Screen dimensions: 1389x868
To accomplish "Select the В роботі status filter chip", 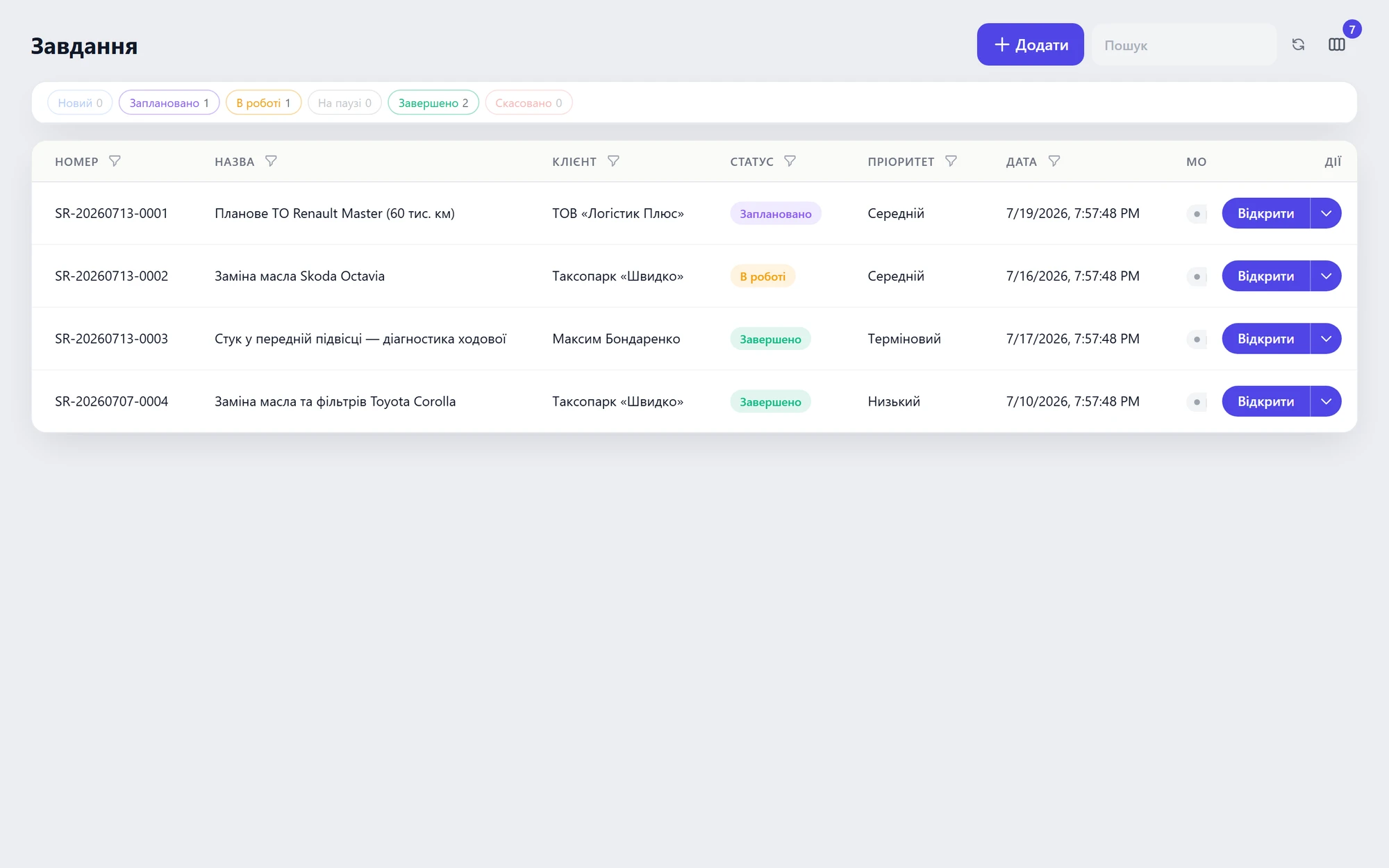I will (x=263, y=103).
